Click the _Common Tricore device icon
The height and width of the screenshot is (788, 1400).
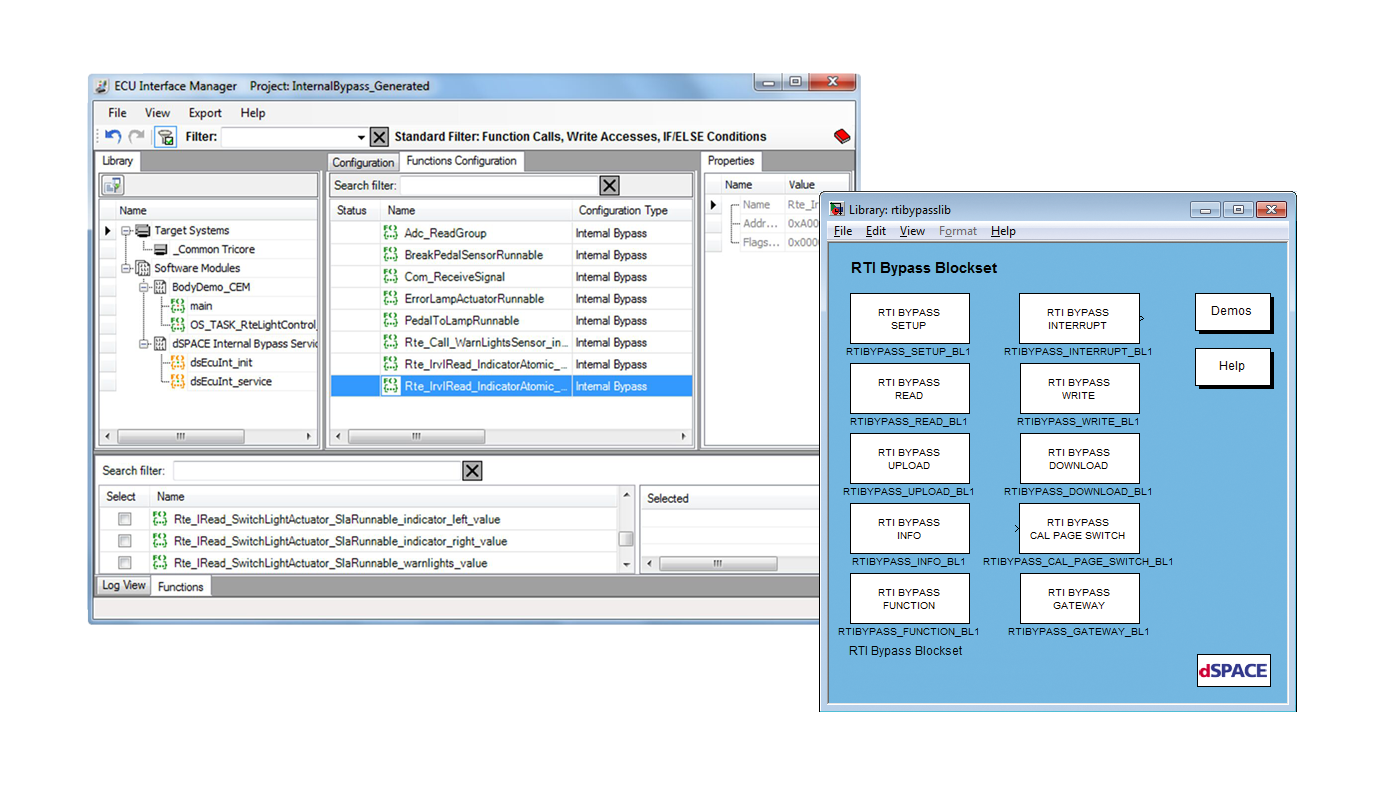pyautogui.click(x=161, y=249)
